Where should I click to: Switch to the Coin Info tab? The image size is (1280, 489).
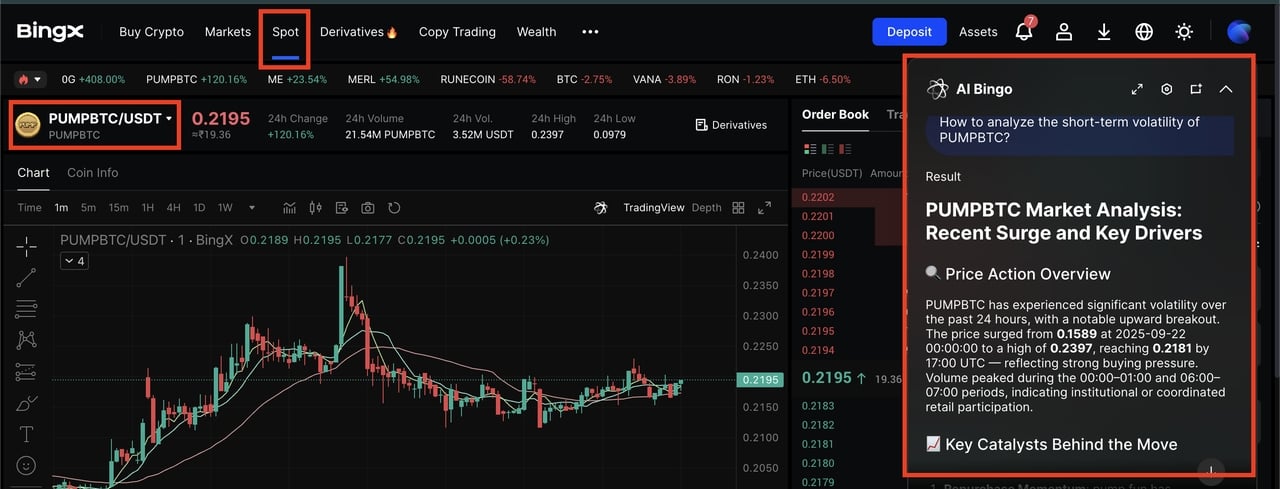92,173
